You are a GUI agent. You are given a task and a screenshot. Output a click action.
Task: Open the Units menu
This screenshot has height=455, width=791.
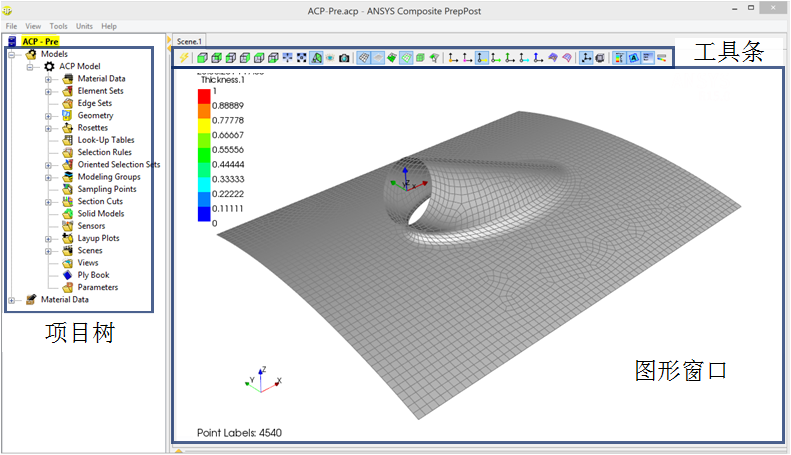click(84, 26)
